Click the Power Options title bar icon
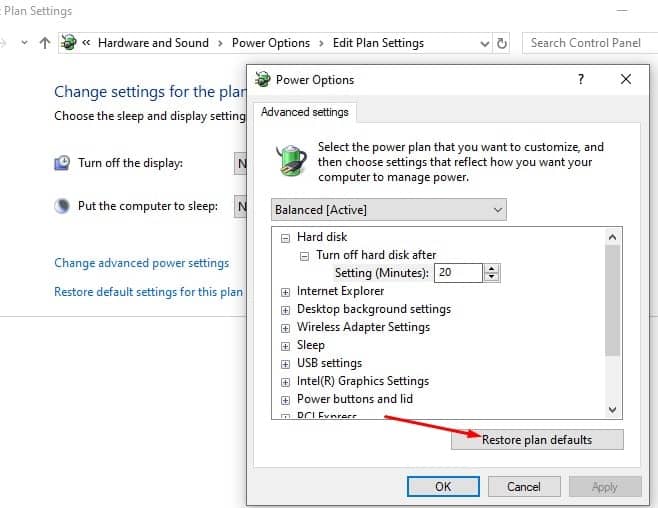 tap(263, 79)
